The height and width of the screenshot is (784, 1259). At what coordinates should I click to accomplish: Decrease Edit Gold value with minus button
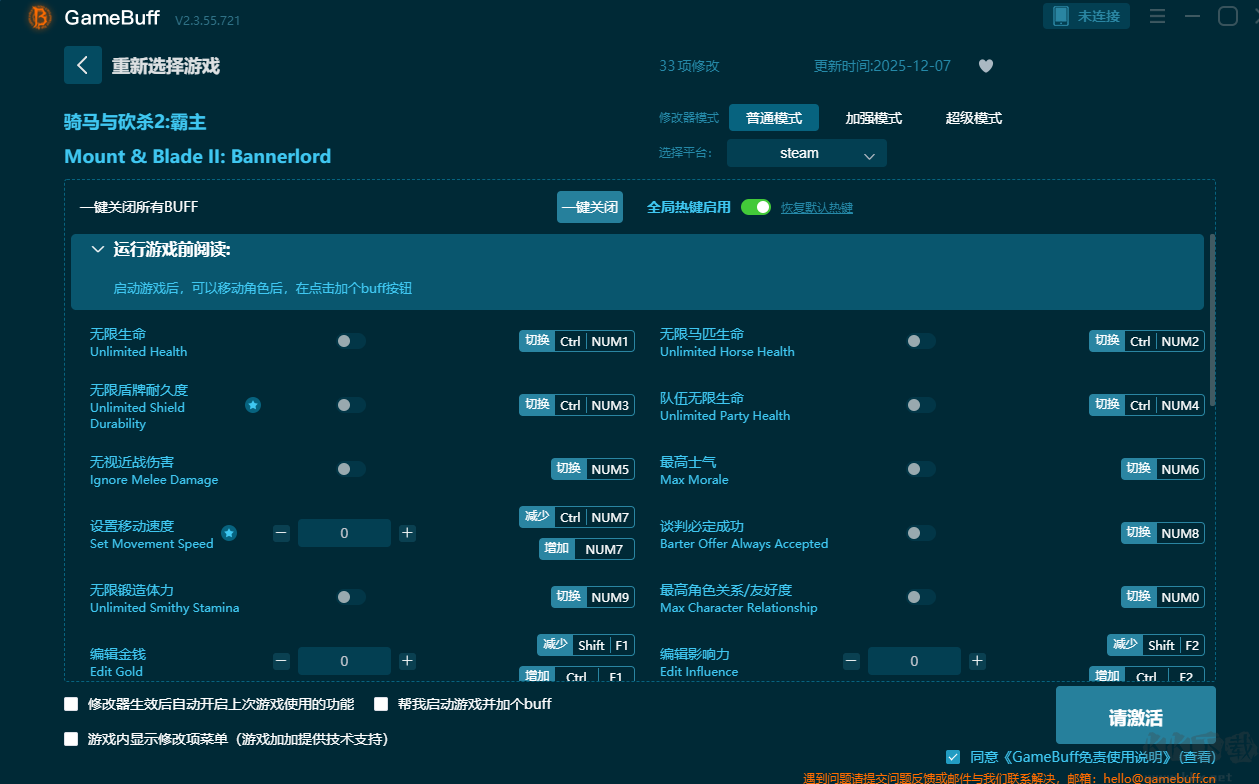point(281,661)
